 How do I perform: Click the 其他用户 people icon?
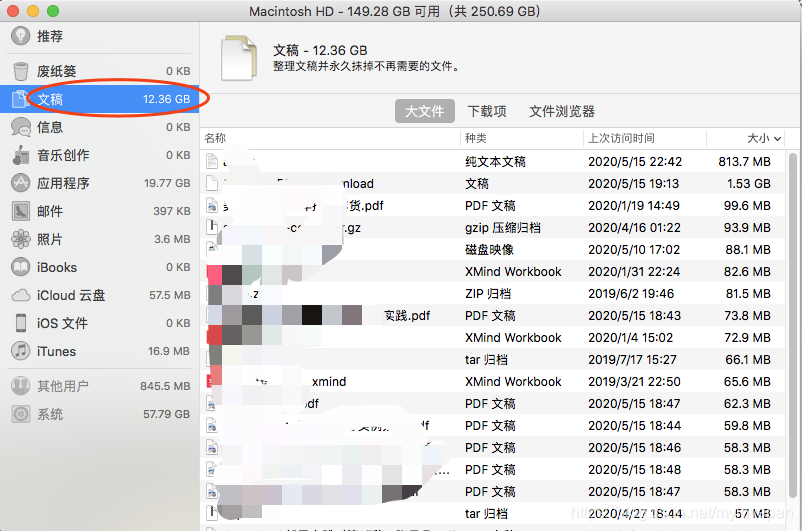click(x=20, y=386)
